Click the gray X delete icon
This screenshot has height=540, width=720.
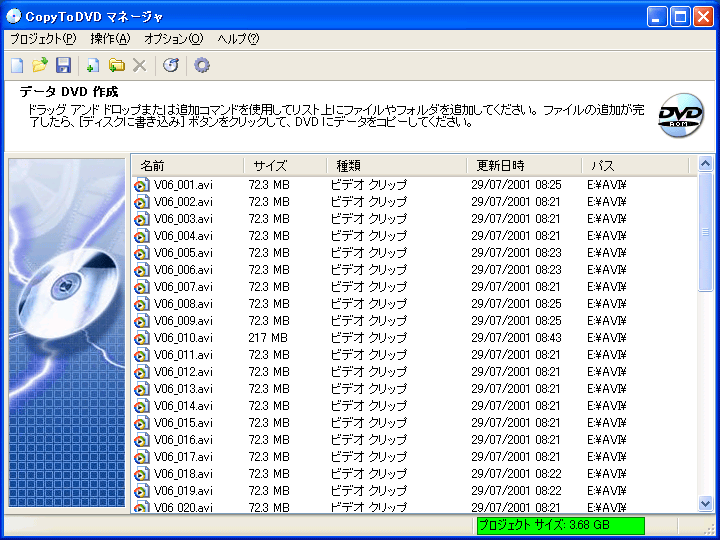(140, 65)
